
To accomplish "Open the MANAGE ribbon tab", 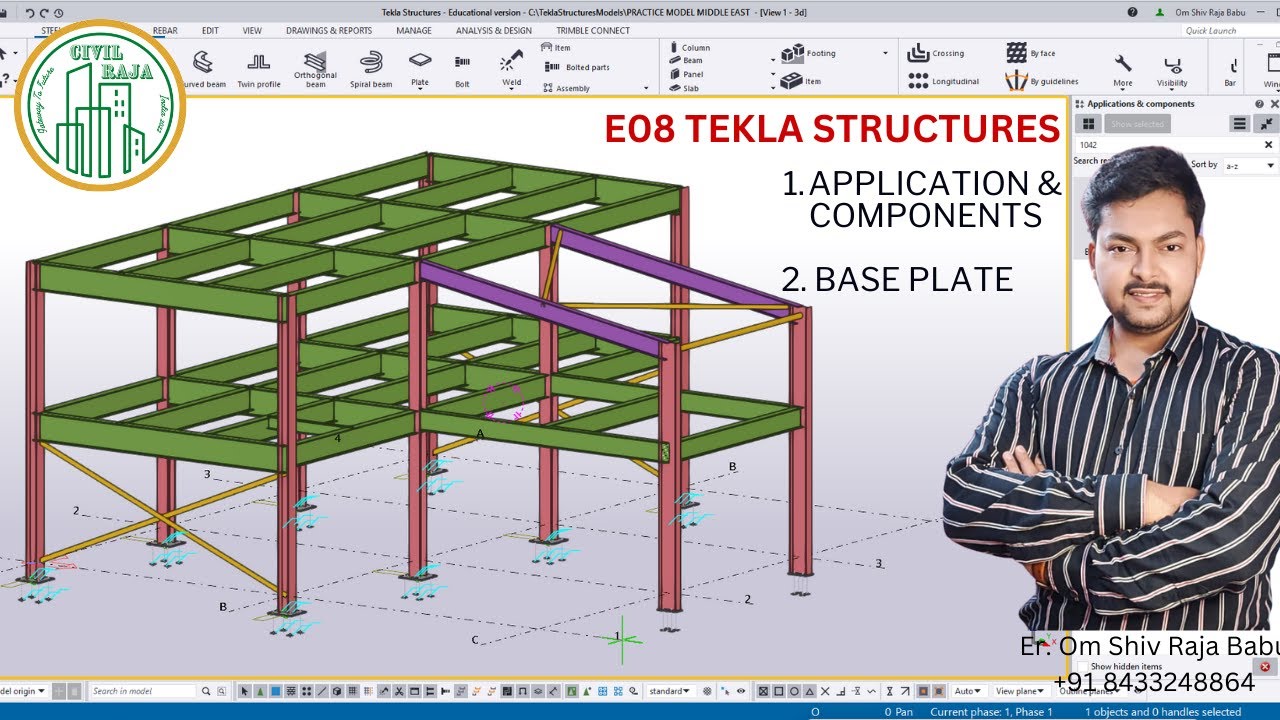I will [414, 31].
